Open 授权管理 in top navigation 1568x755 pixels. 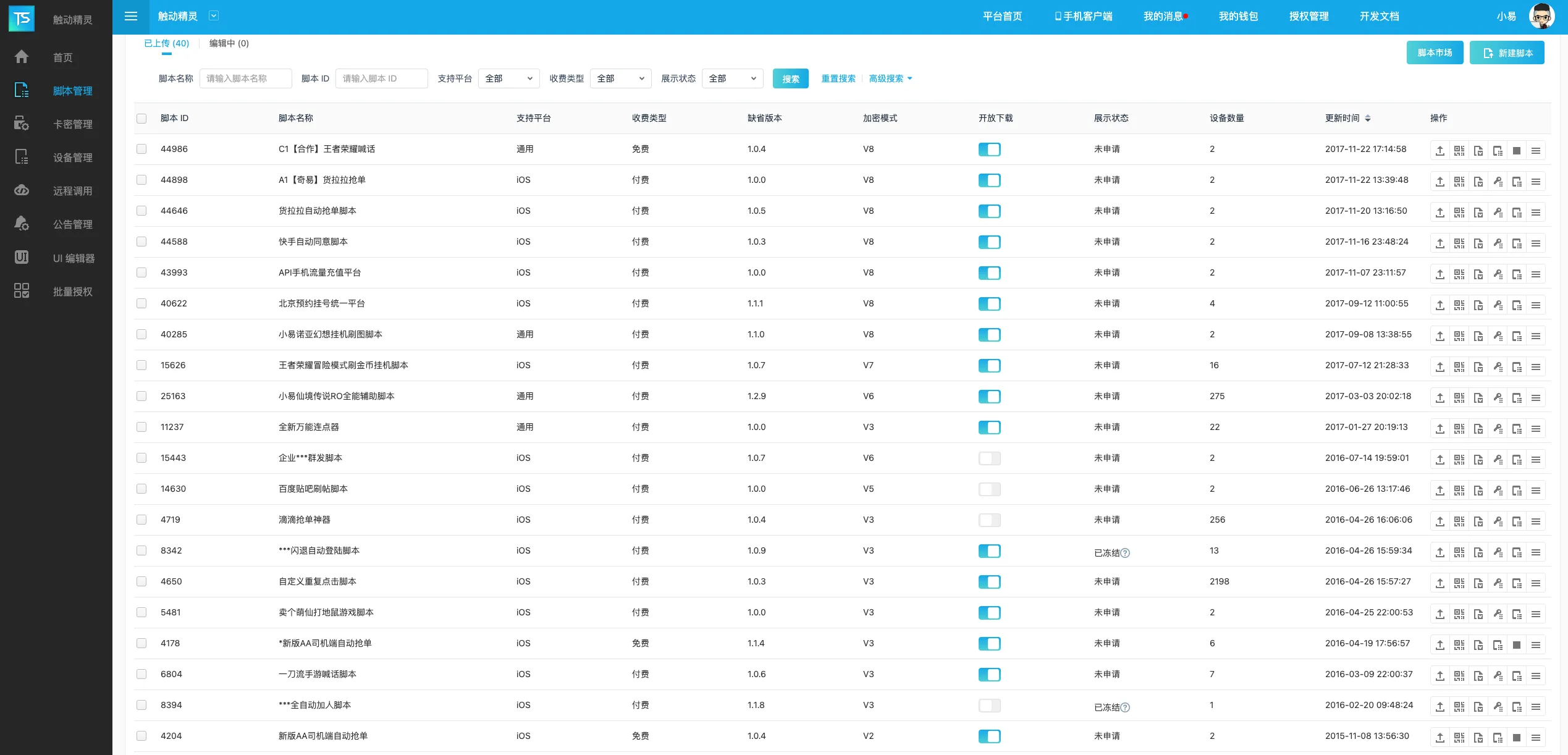pyautogui.click(x=1309, y=17)
